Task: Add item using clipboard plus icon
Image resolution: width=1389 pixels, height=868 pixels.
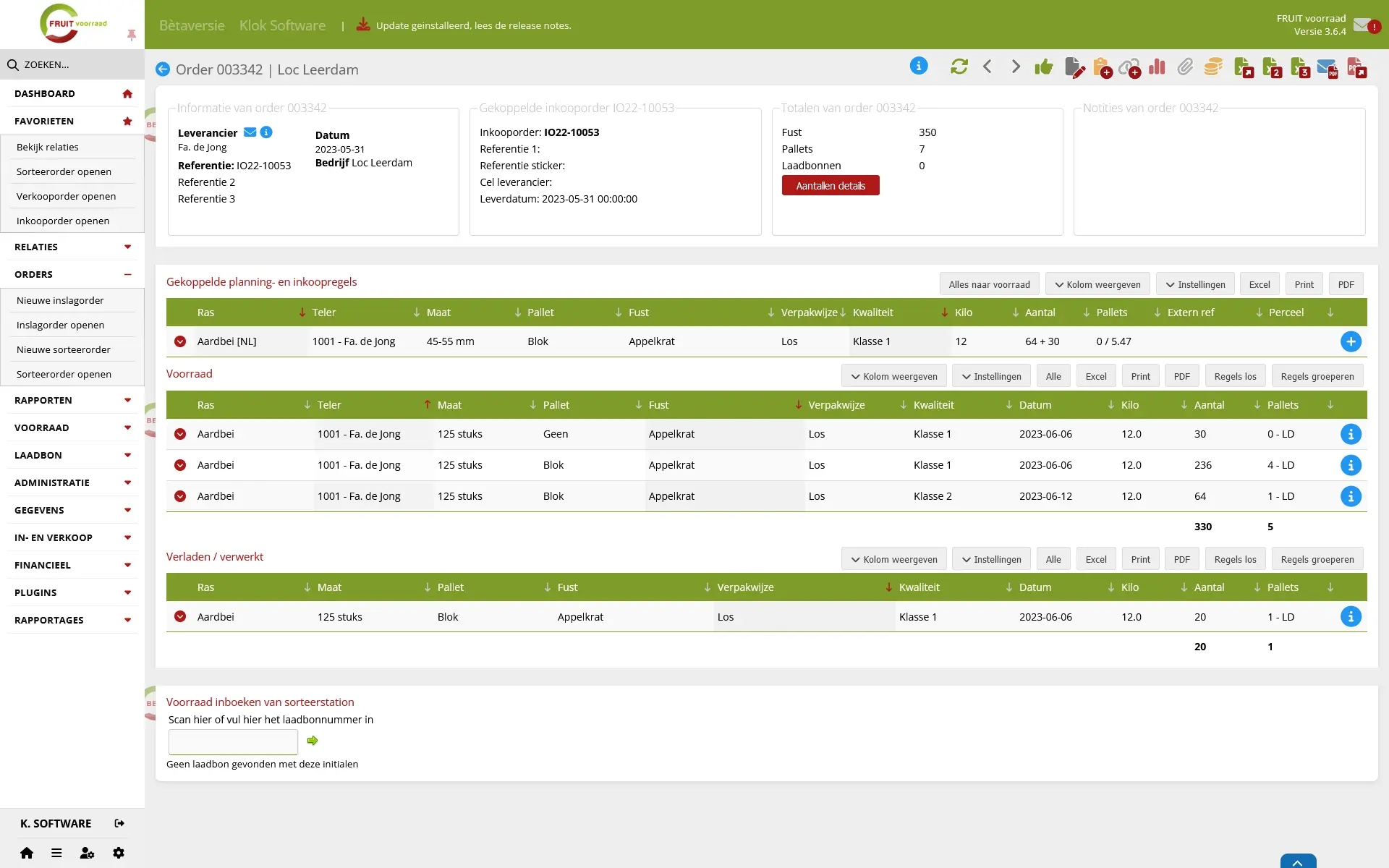Action: tap(1103, 67)
